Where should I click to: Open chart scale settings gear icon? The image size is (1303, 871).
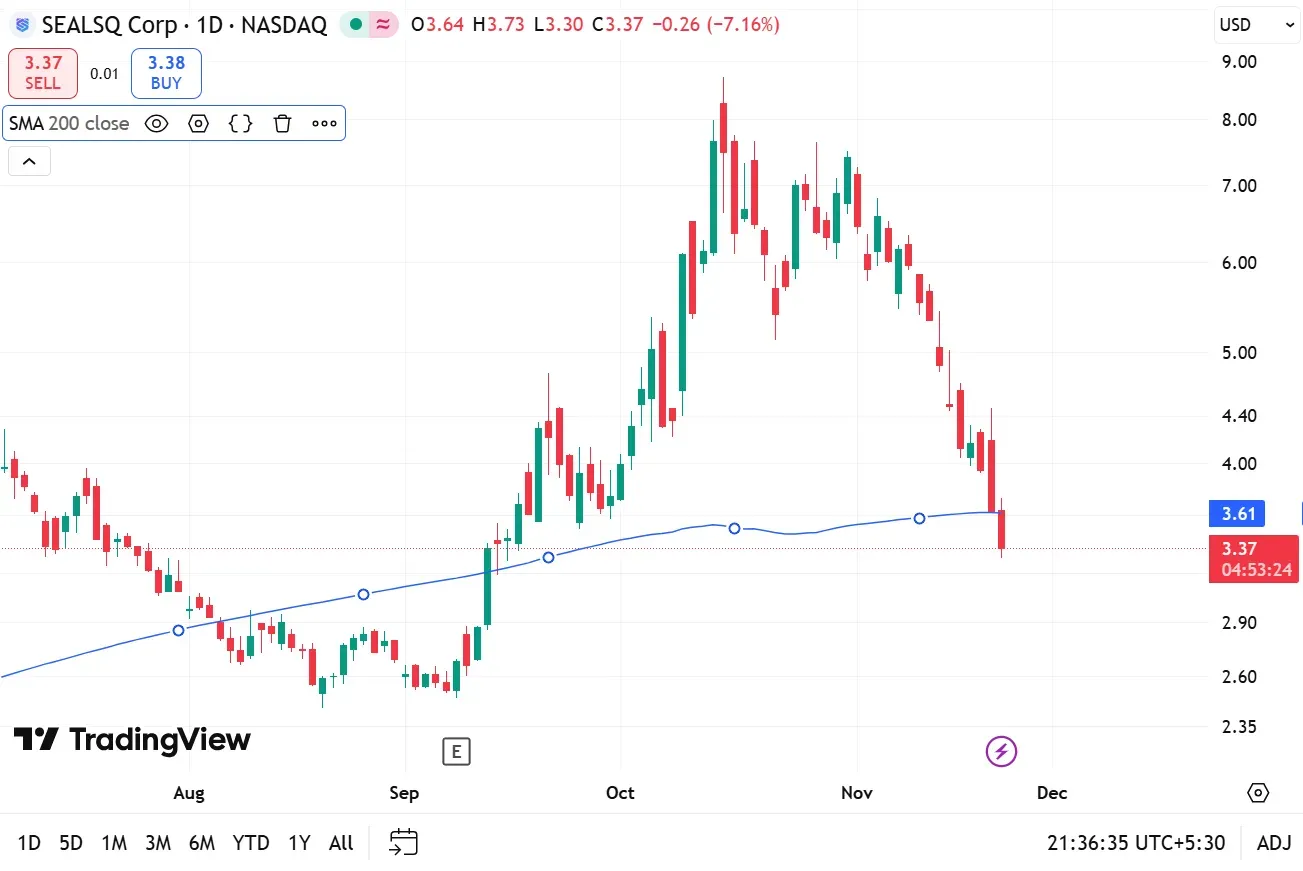pyautogui.click(x=1258, y=793)
